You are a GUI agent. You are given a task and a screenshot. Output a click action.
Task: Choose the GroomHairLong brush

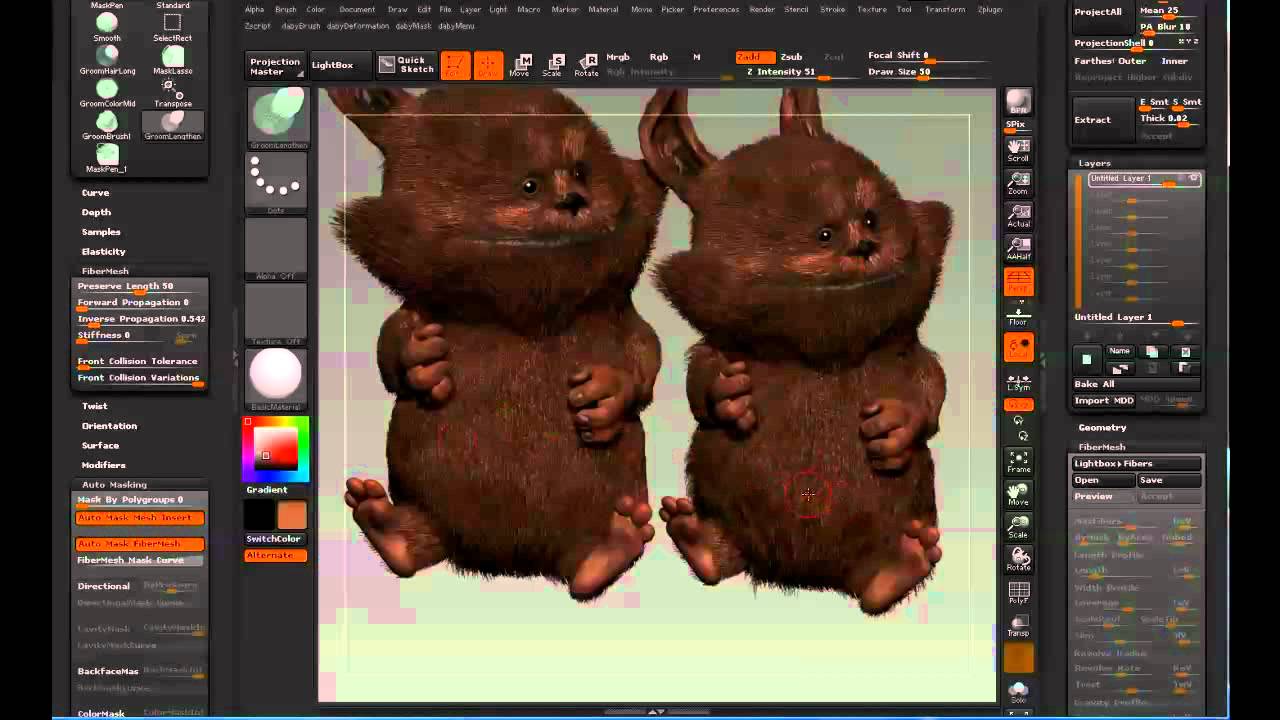click(x=107, y=60)
